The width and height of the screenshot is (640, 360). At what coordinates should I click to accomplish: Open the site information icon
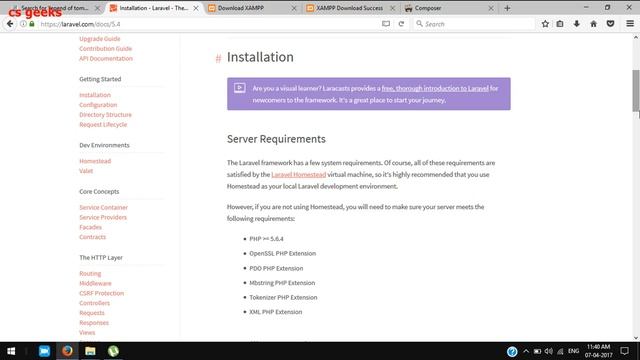click(23, 24)
